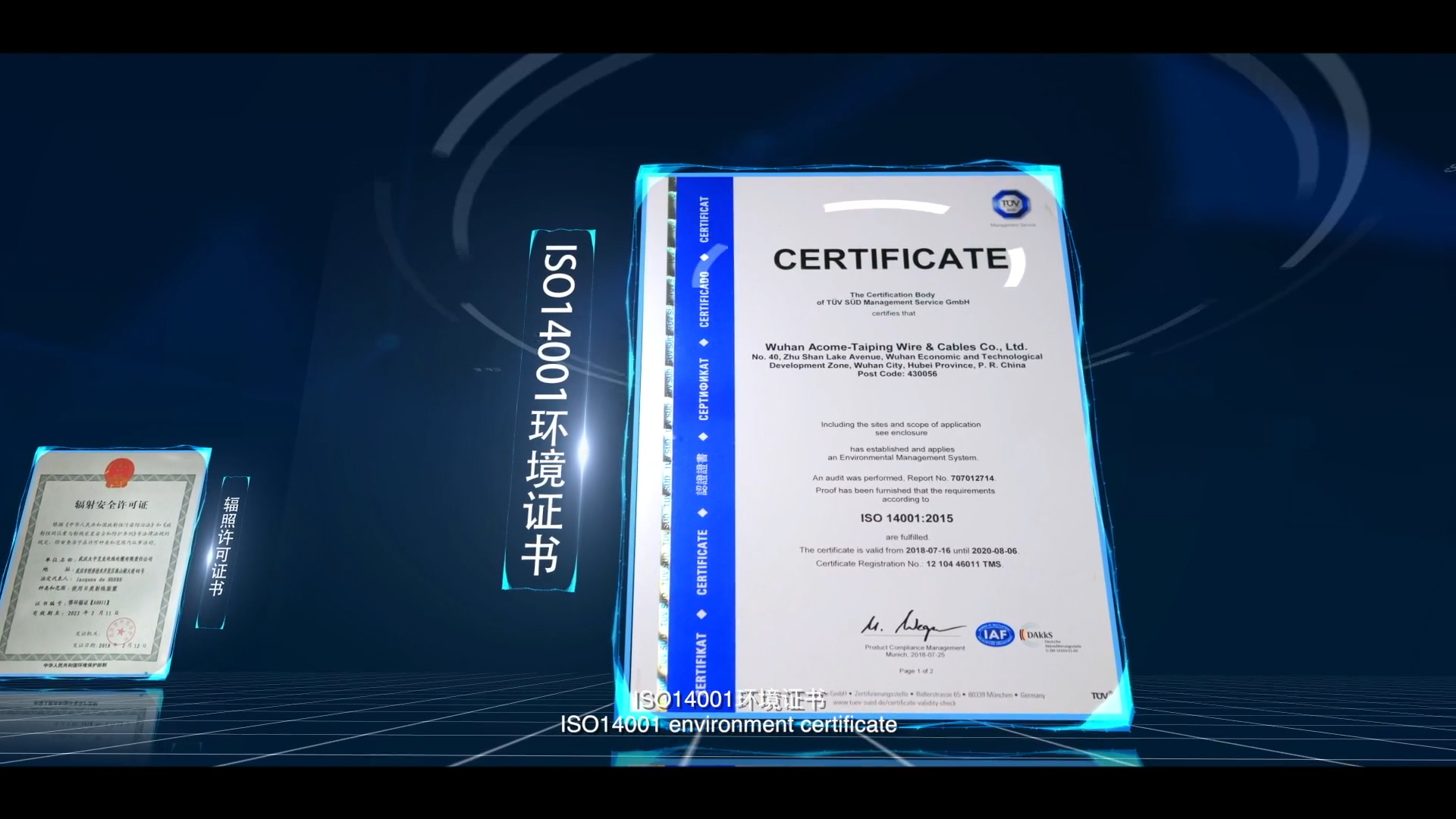The width and height of the screenshot is (1456, 819).
Task: Click the vertical ISO14001环境证书 label
Action: pos(548,409)
